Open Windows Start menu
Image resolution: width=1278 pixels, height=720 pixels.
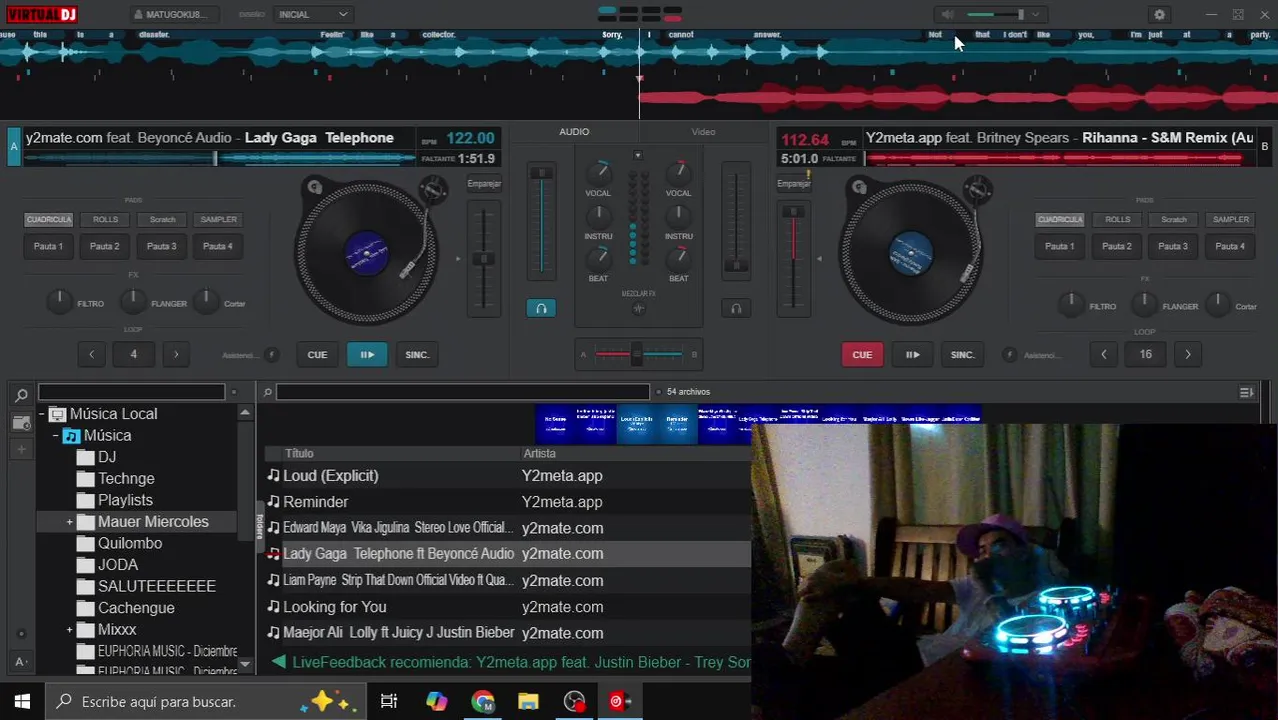[22, 702]
